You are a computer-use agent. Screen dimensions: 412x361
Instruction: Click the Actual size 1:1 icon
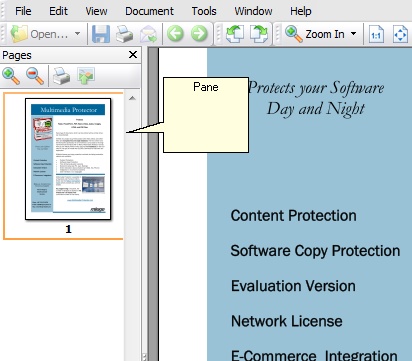pos(376,34)
